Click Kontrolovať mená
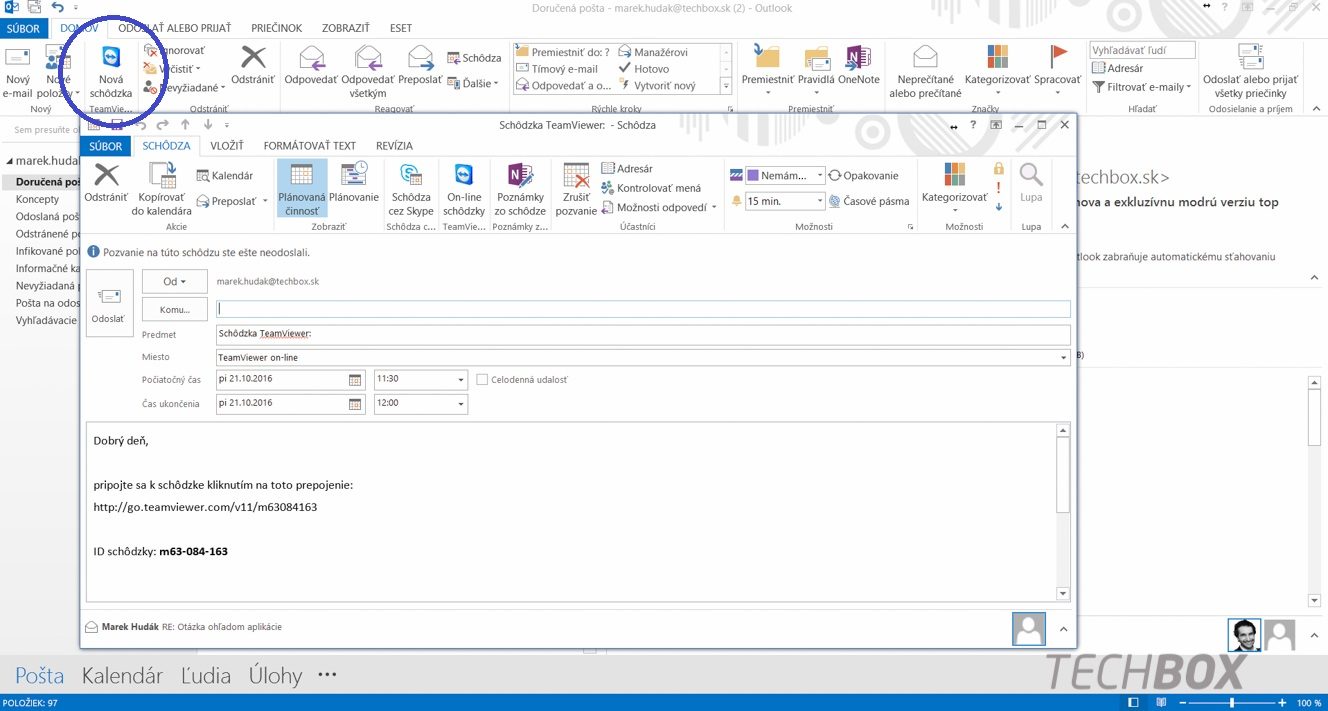Viewport: 1328px width, 711px height. coord(651,188)
